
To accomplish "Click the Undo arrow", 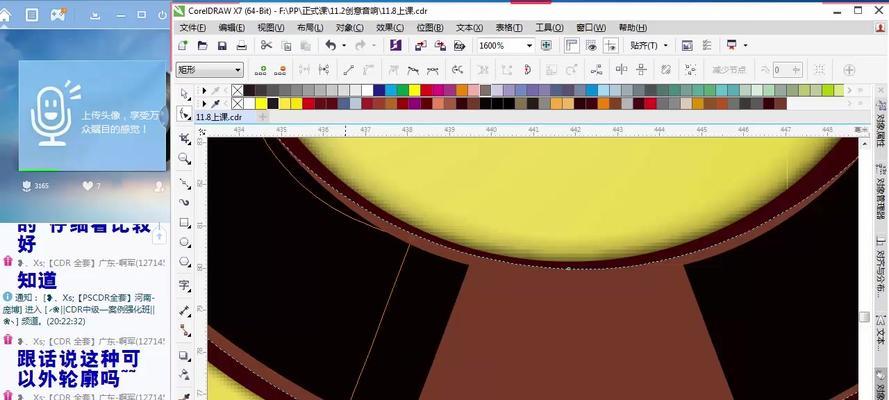I will 331,45.
